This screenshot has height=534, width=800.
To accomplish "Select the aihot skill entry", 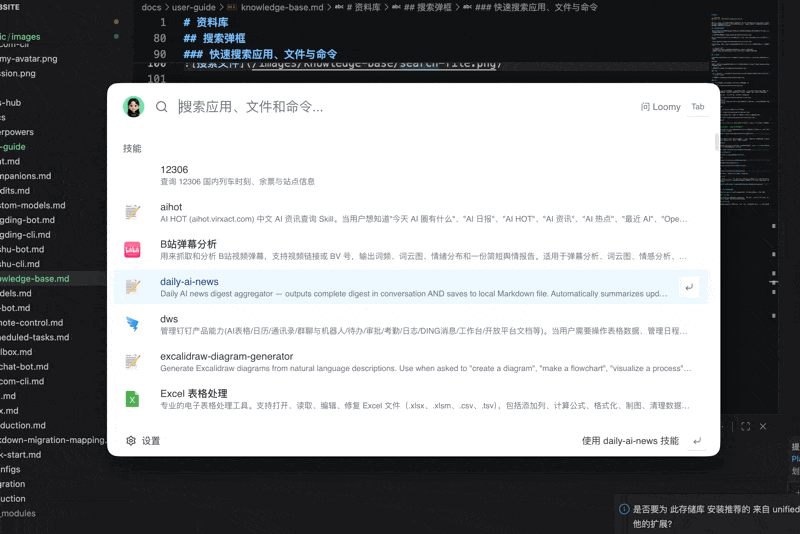I will point(411,212).
